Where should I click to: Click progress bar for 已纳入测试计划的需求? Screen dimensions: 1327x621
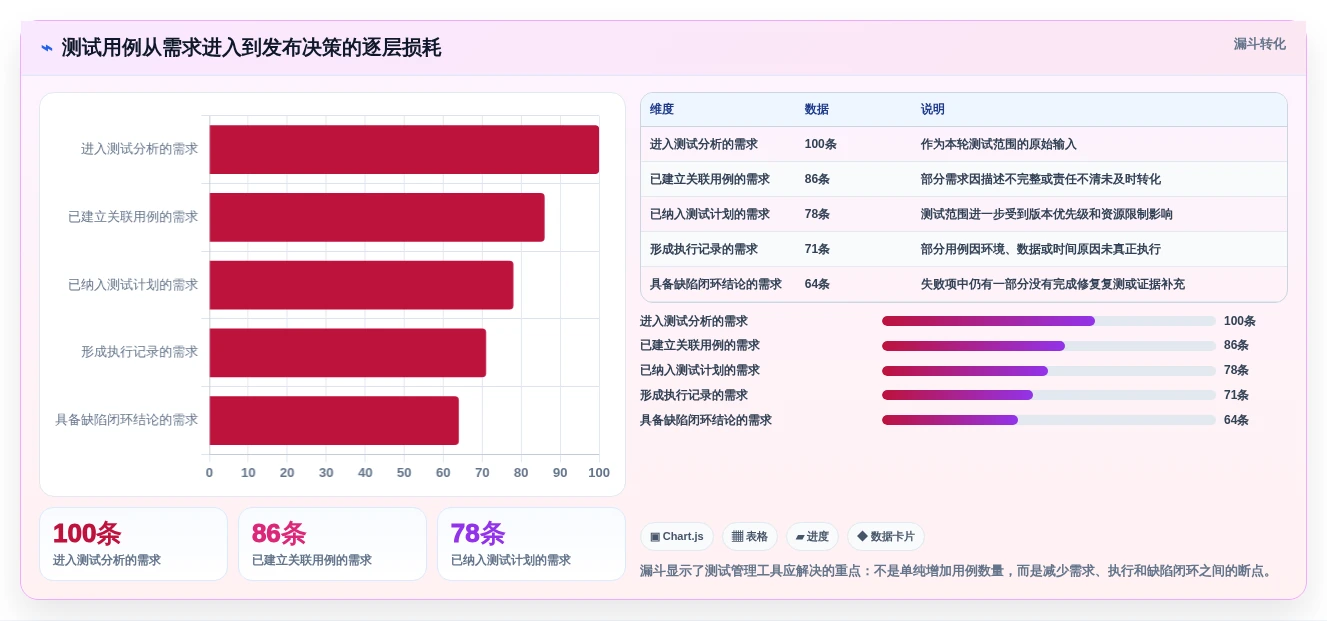1049,371
